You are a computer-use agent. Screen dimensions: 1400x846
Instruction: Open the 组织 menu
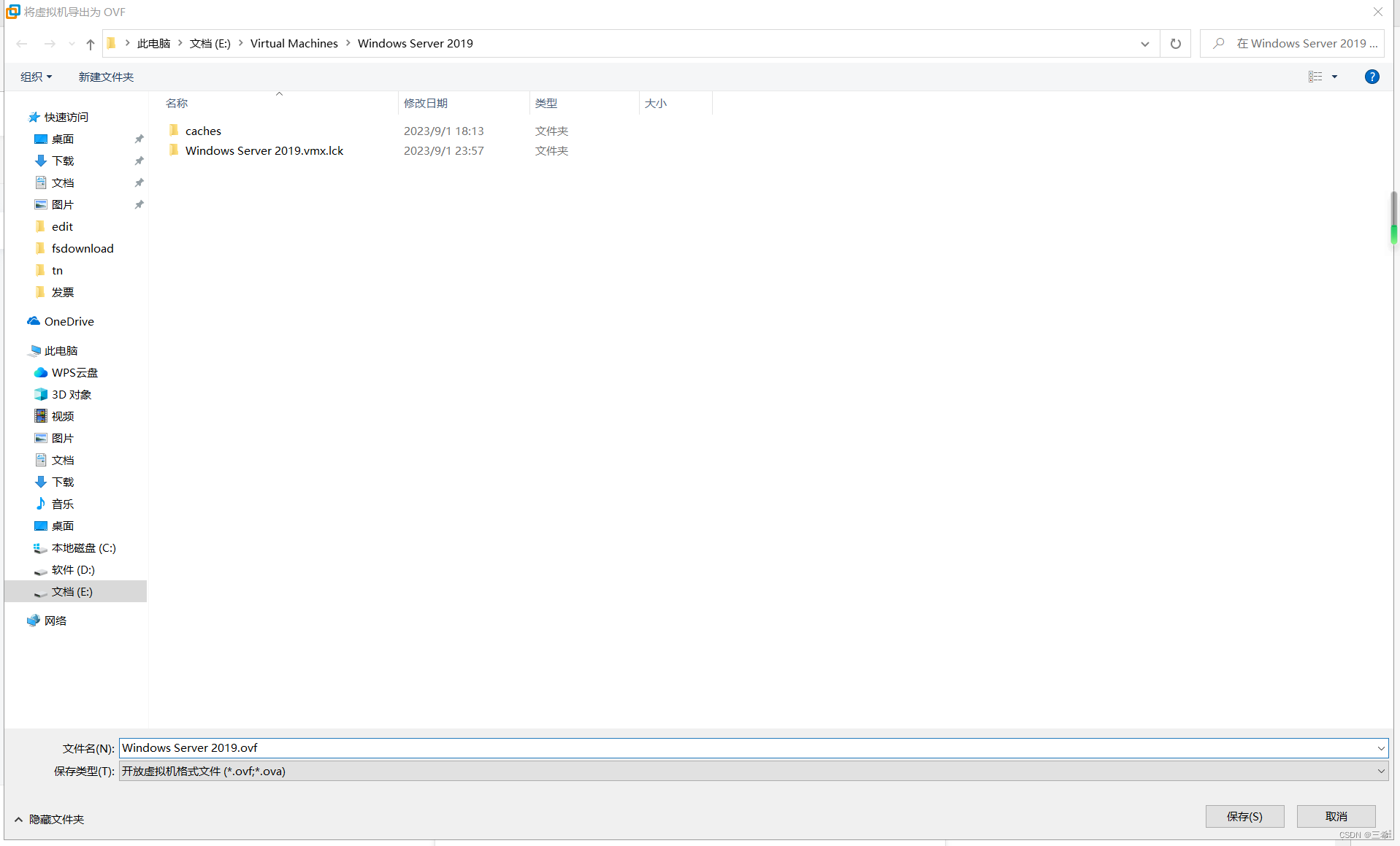point(36,77)
